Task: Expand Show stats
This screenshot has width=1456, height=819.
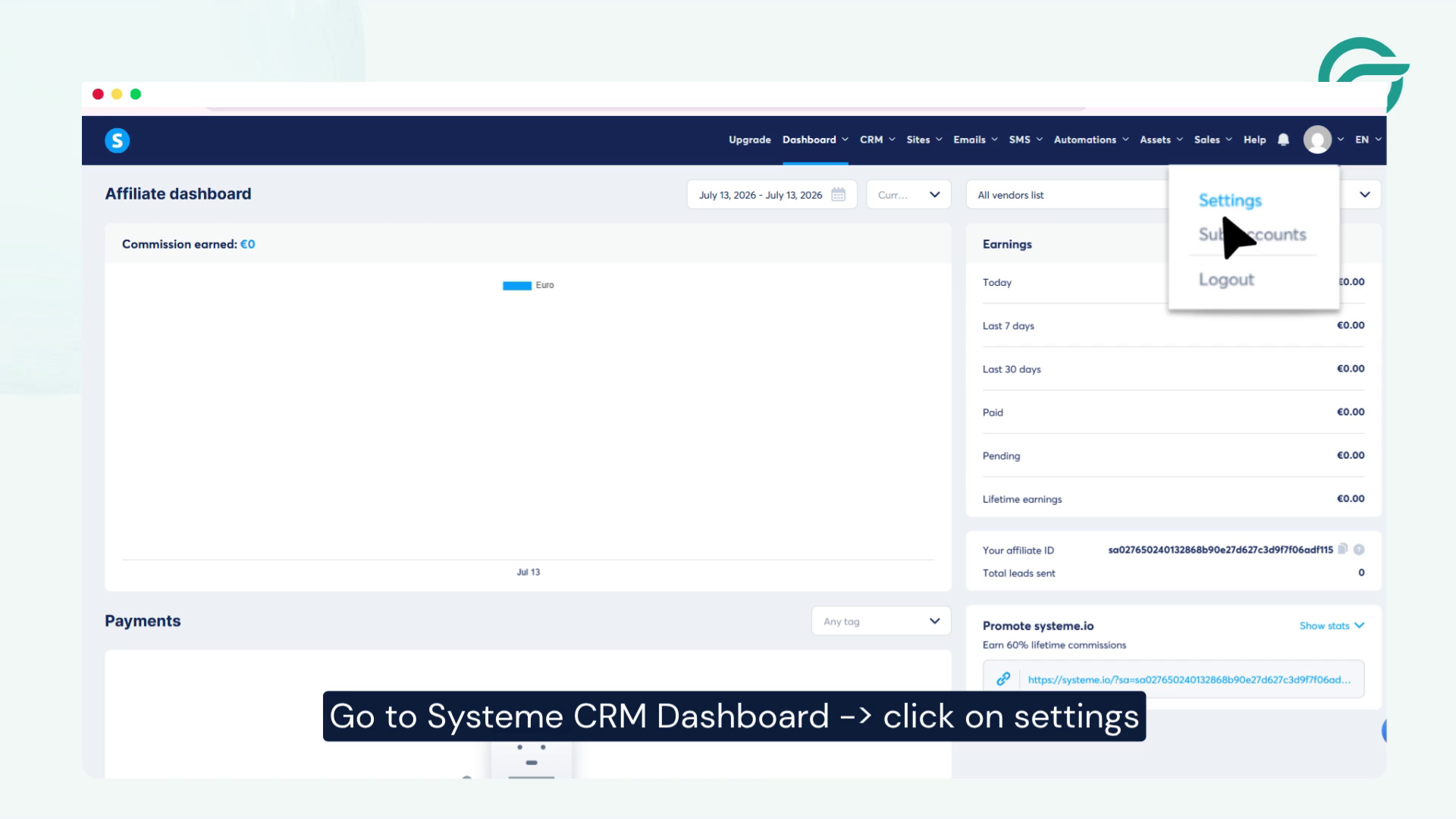Action: pos(1332,626)
